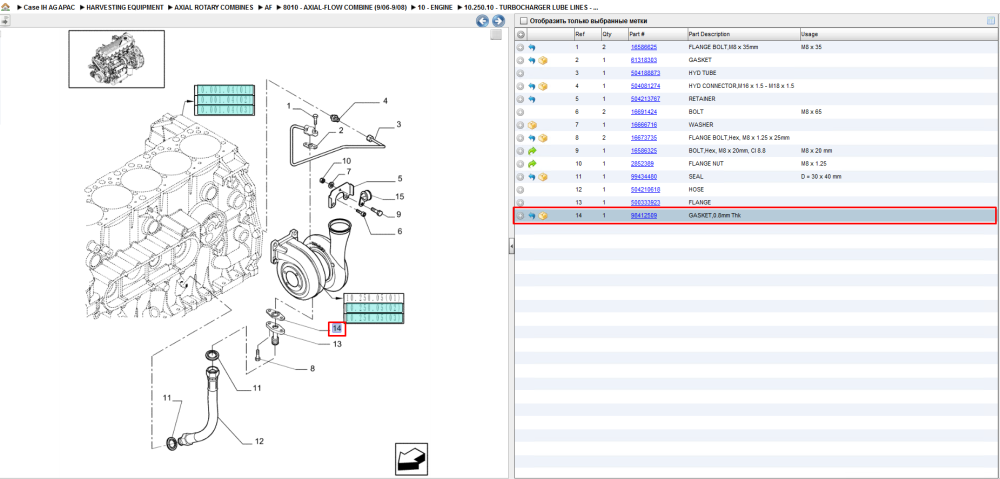The width and height of the screenshot is (1000, 479).
Task: Select callout number 8 in the diagram
Action: 312,369
